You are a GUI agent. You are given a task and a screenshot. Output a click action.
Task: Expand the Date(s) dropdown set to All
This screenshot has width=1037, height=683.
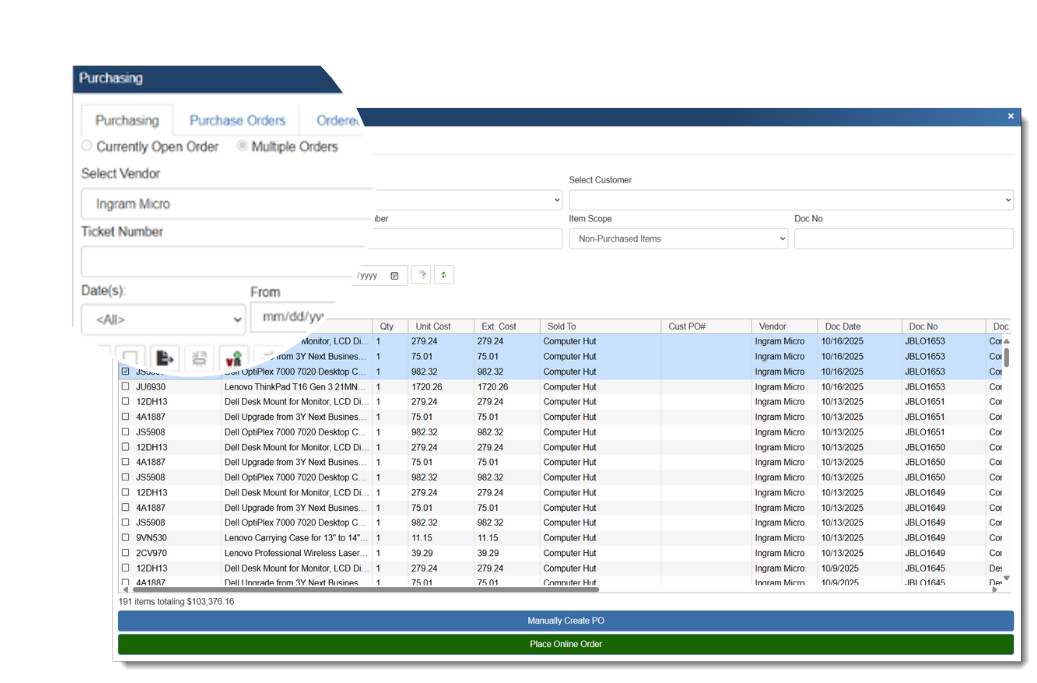(x=163, y=316)
